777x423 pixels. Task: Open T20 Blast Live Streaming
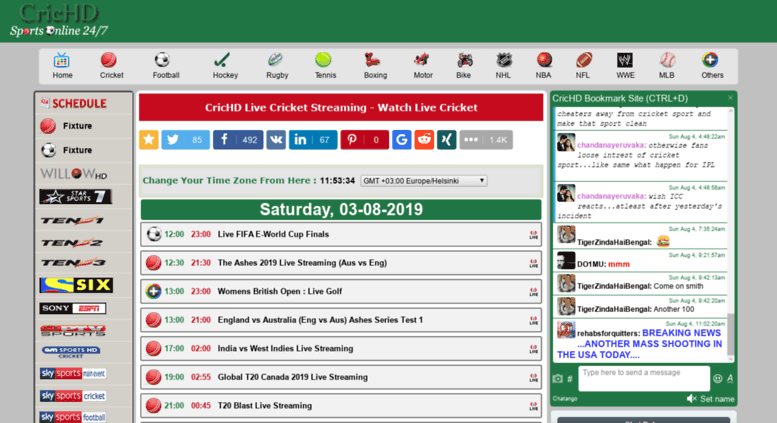click(x=341, y=406)
